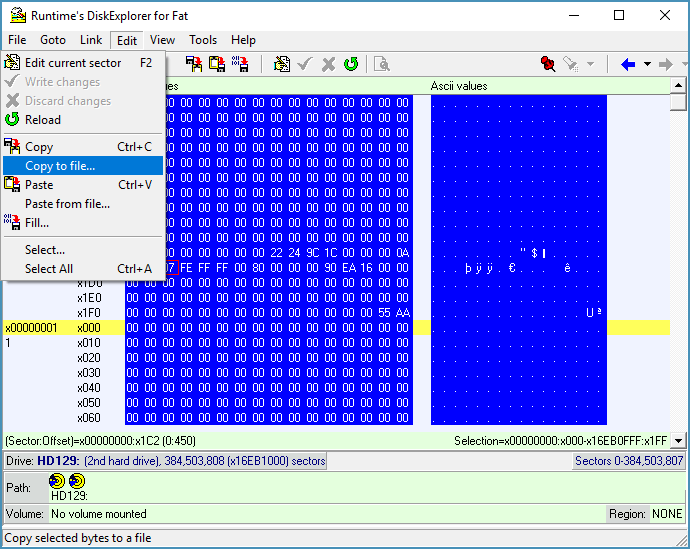
Task: Click the 'Sectors 0-384,503,807' status button
Action: 628,461
